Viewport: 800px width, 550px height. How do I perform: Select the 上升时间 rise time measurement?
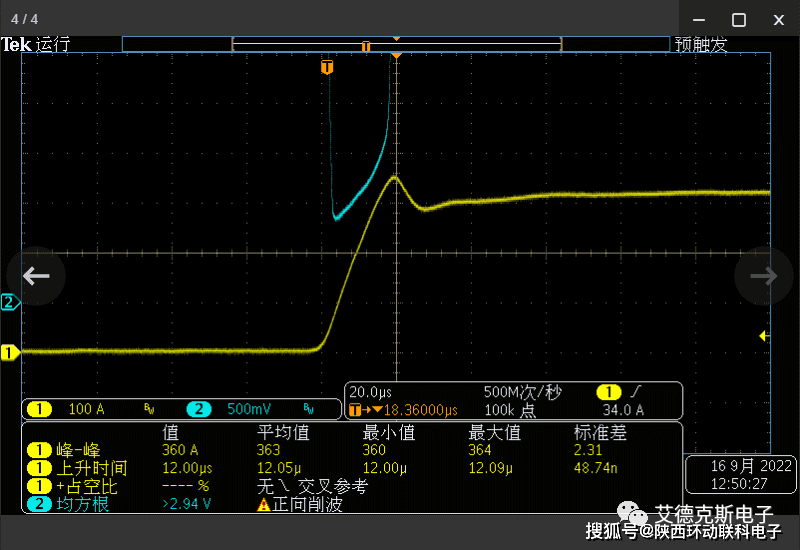pyautogui.click(x=90, y=467)
